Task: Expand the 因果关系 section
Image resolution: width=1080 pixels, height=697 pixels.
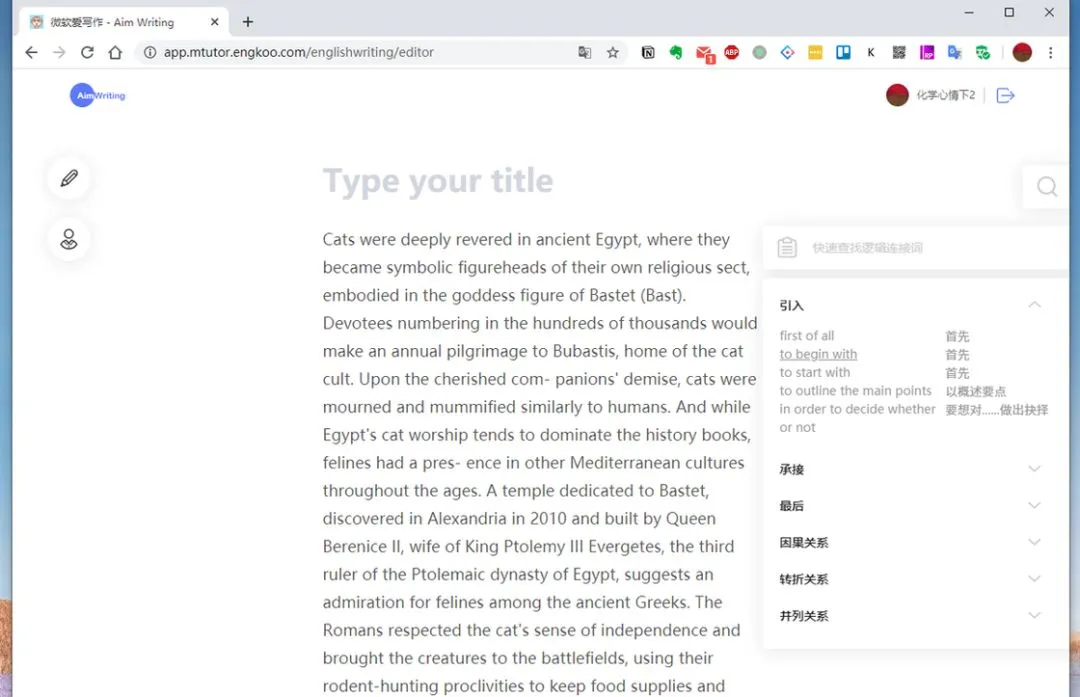Action: point(1034,541)
